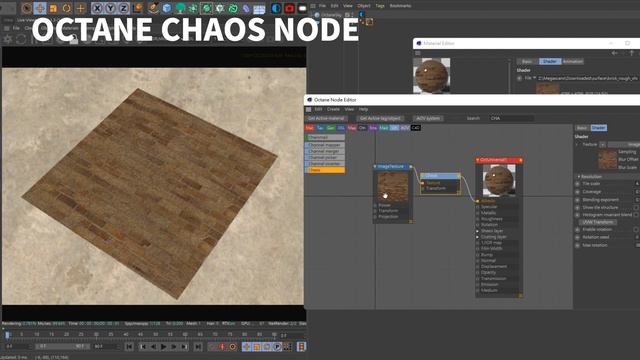Open Animation tab in Material Editor
640x360 pixels.
(x=573, y=62)
